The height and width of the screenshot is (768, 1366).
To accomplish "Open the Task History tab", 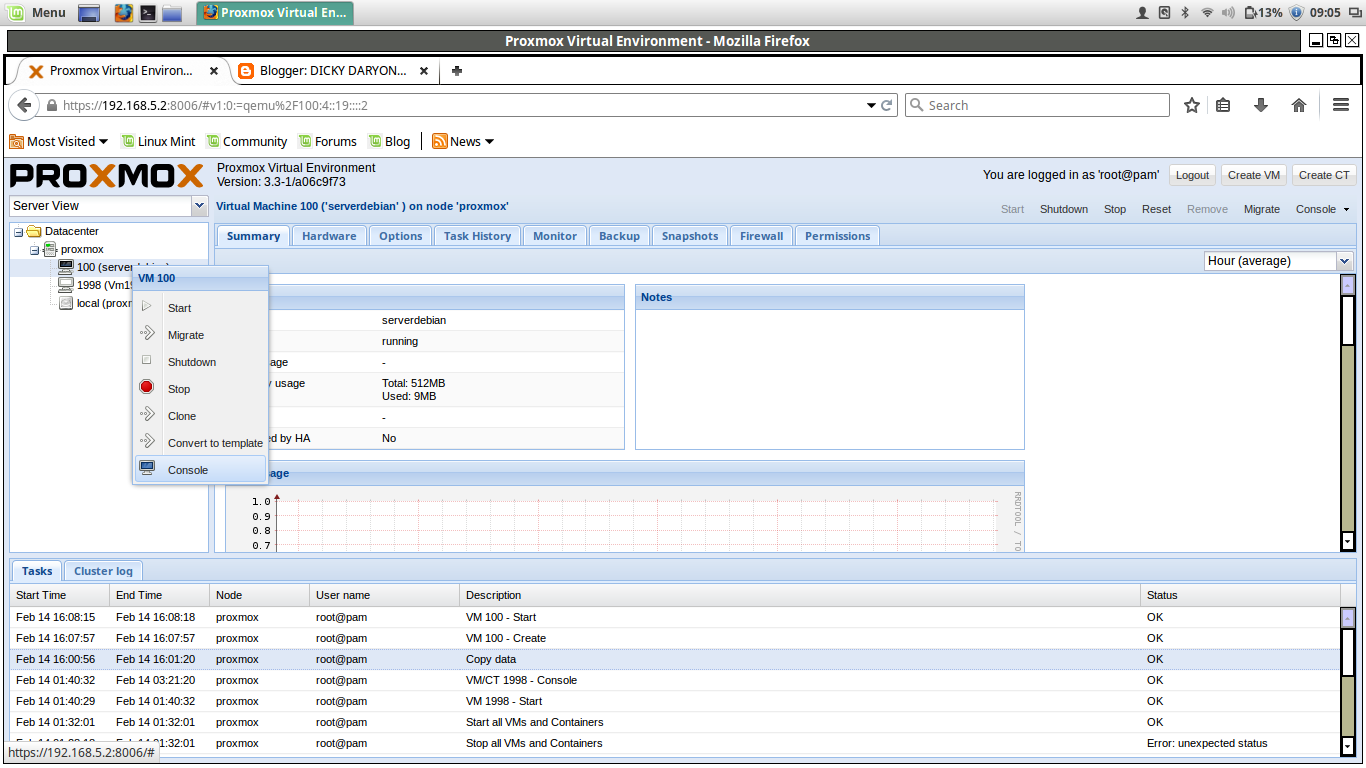I will coord(477,236).
